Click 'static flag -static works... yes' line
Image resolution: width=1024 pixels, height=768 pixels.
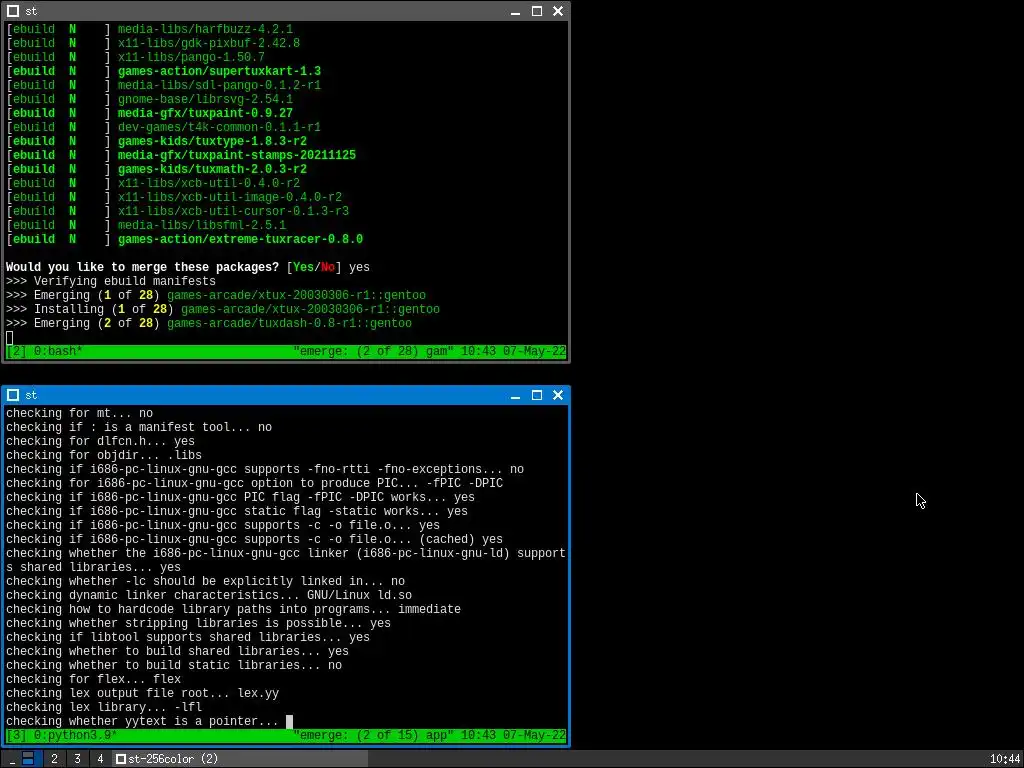pyautogui.click(x=237, y=511)
